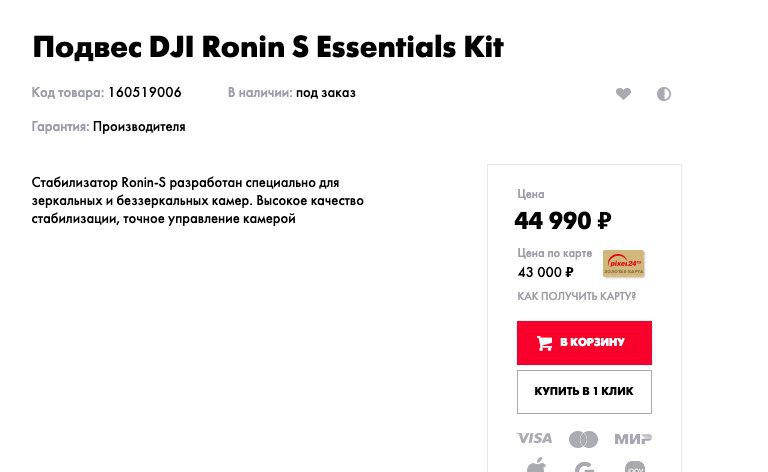Buy with КУПИТЬ В 1 КЛИК button
This screenshot has height=472, width=768.
[584, 392]
